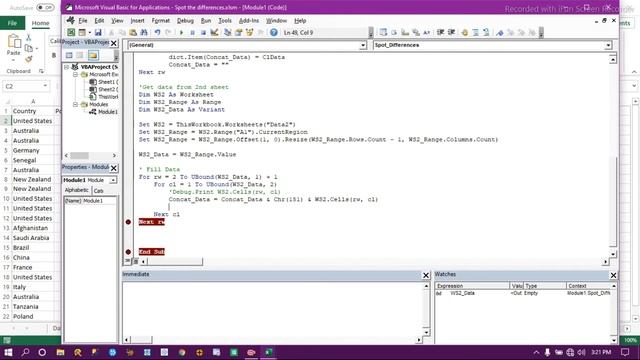Click the Reset stop icon
The width and height of the screenshot is (640, 360).
[203, 32]
